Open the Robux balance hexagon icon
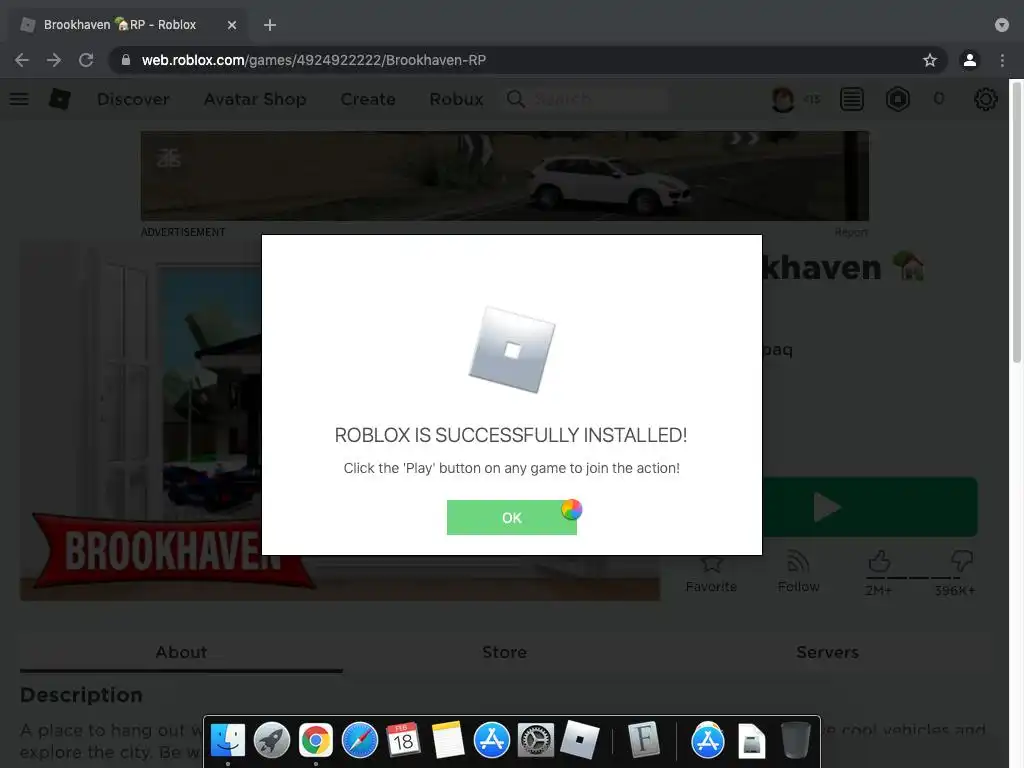 click(x=898, y=99)
